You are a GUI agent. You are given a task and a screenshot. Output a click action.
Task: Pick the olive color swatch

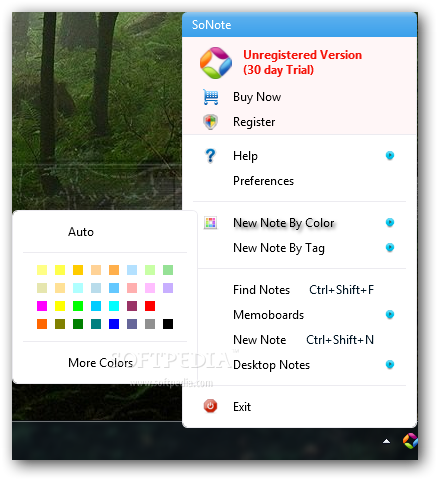(x=60, y=324)
